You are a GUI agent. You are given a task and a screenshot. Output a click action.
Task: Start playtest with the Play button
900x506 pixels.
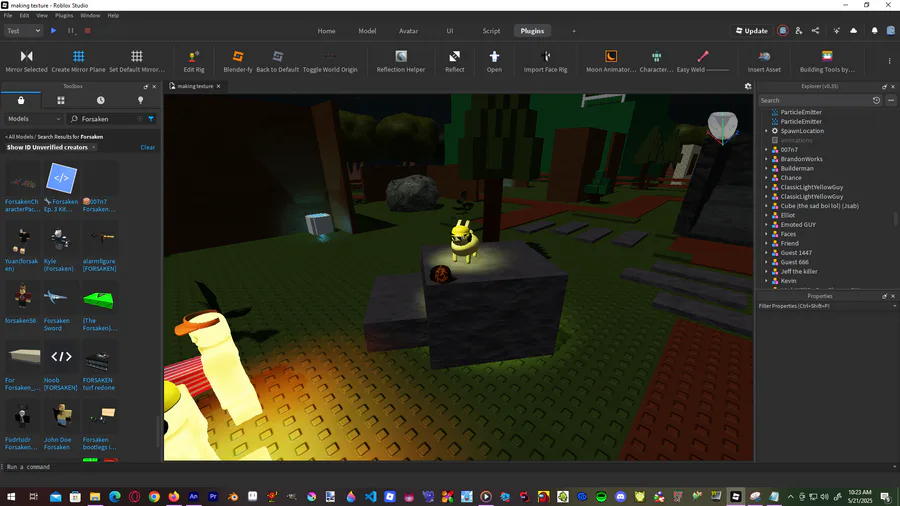coord(53,31)
